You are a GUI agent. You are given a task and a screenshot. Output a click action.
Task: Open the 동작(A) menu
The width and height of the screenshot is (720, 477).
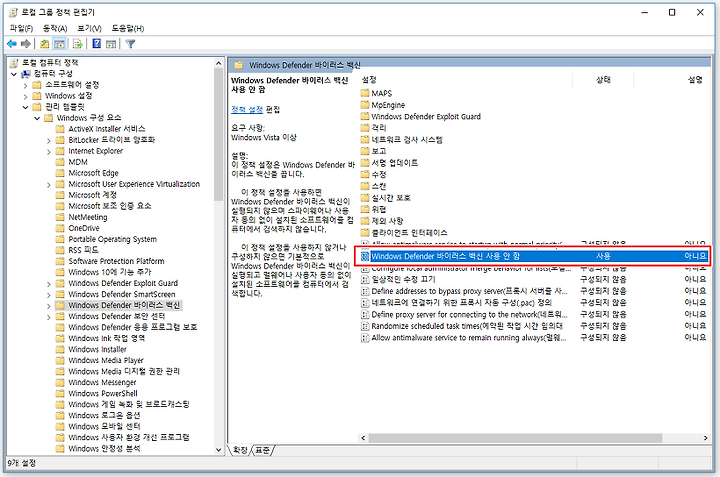coord(55,28)
